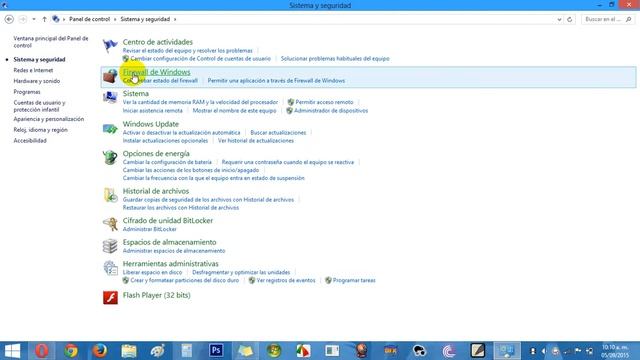The image size is (640, 360).
Task: Click Sistema y seguridad in the breadcrumb
Action: coord(145,19)
